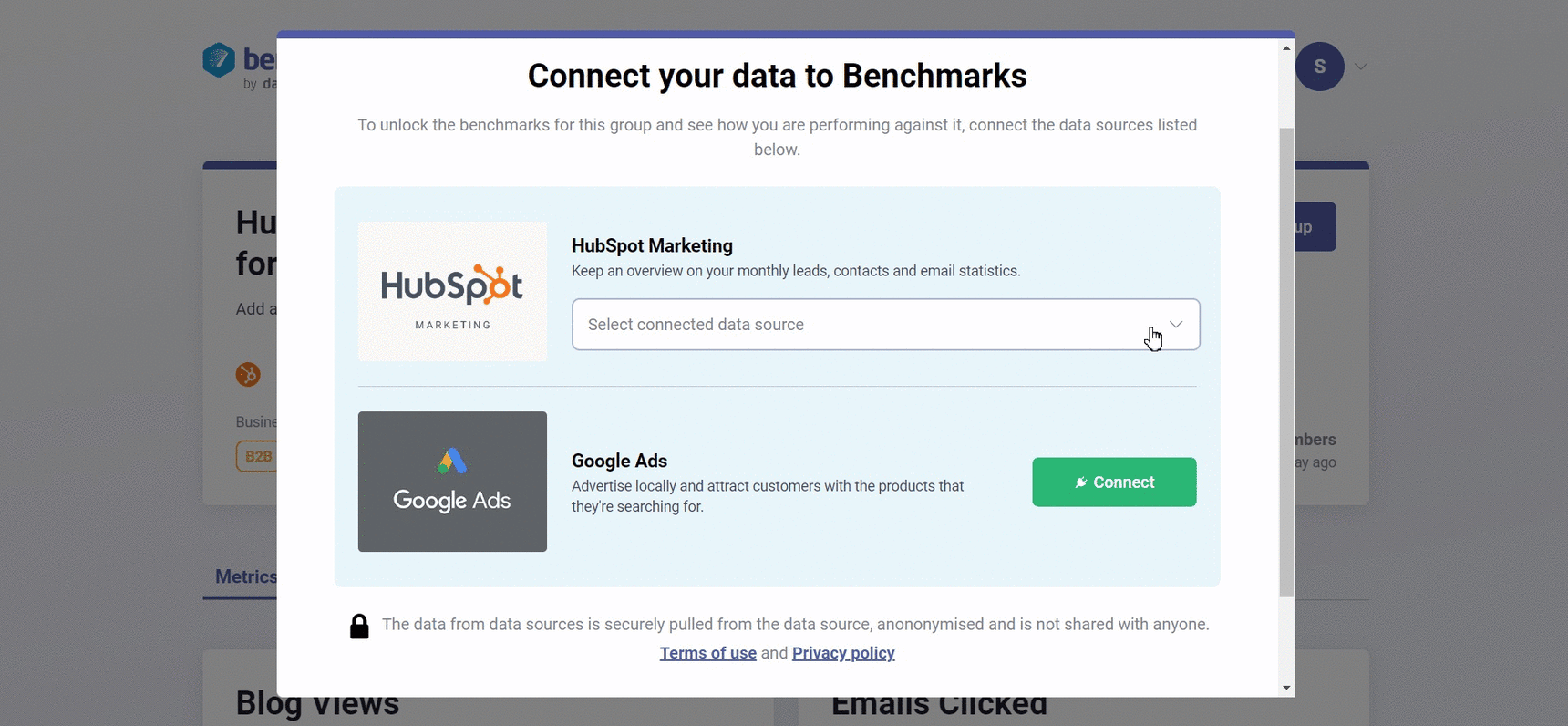Click the HubSpot Marketing logo tile

(x=452, y=291)
